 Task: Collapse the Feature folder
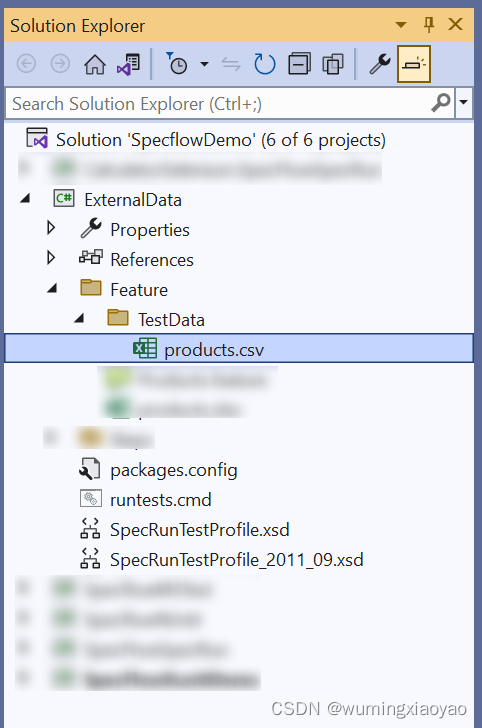(x=52, y=289)
